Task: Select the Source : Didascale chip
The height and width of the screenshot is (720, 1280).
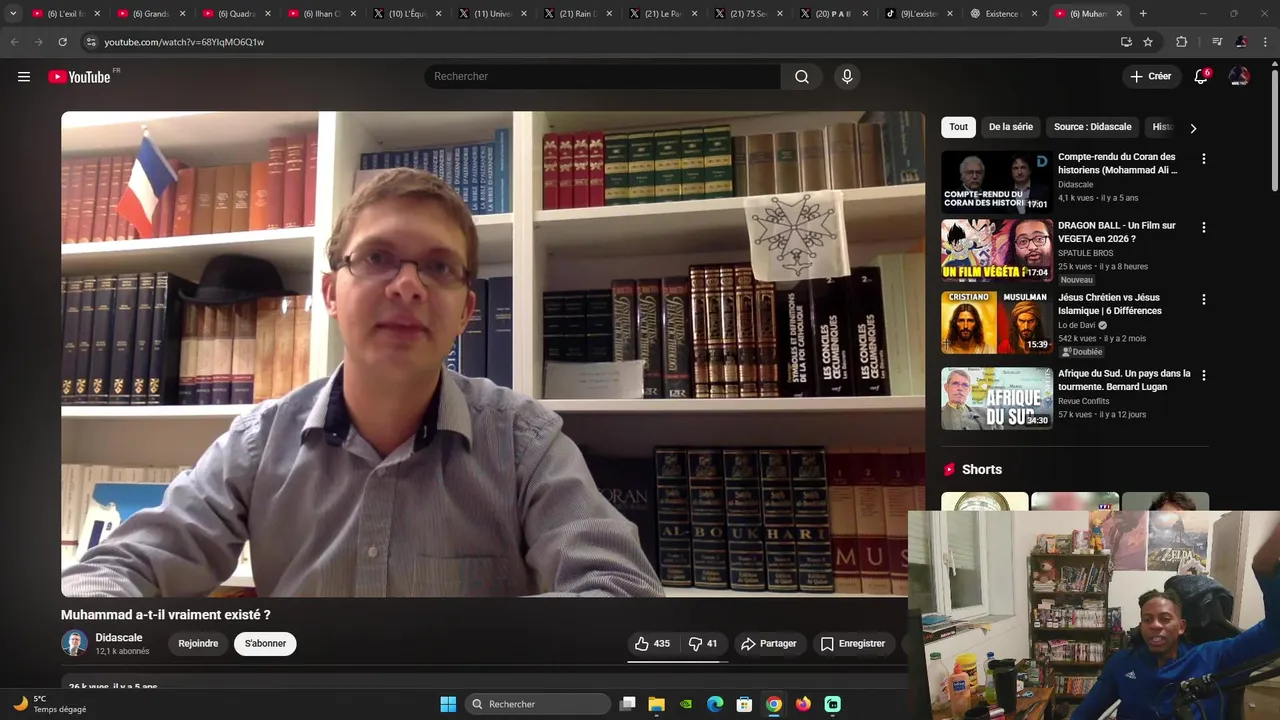Action: 1092,127
